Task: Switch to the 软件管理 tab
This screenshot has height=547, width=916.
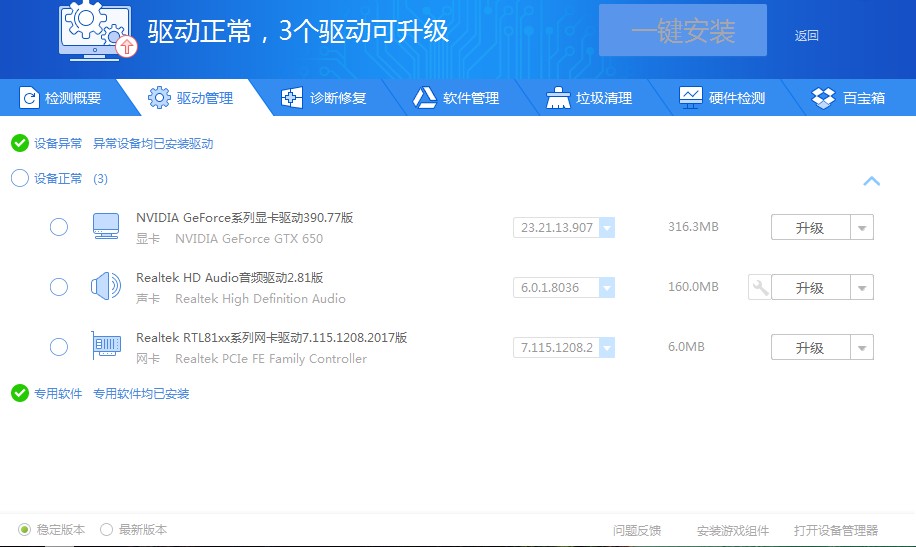Action: (x=457, y=98)
